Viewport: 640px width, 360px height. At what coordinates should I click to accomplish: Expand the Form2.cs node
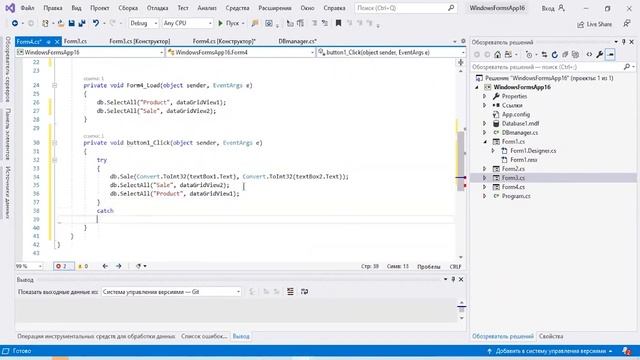click(x=484, y=169)
